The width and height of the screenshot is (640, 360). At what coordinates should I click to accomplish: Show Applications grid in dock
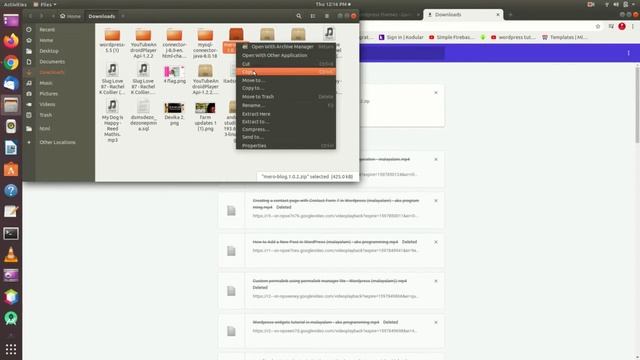pos(11,349)
